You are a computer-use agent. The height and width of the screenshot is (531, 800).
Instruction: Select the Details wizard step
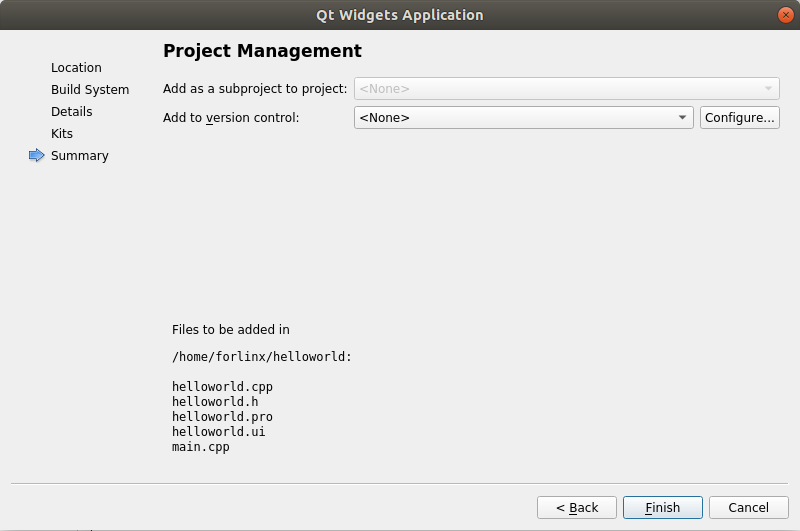tap(72, 112)
